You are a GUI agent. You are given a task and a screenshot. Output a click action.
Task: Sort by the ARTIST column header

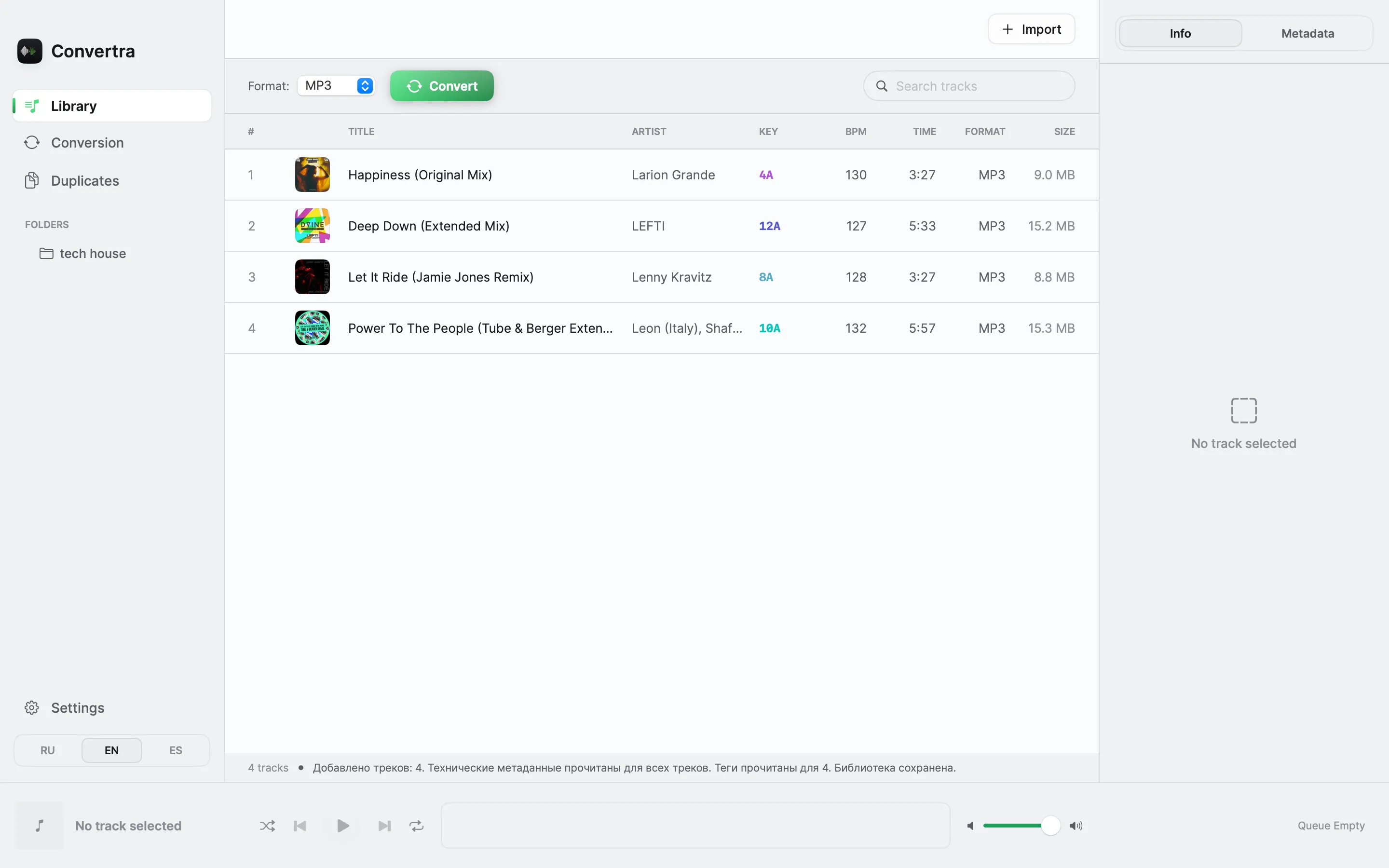click(x=649, y=132)
